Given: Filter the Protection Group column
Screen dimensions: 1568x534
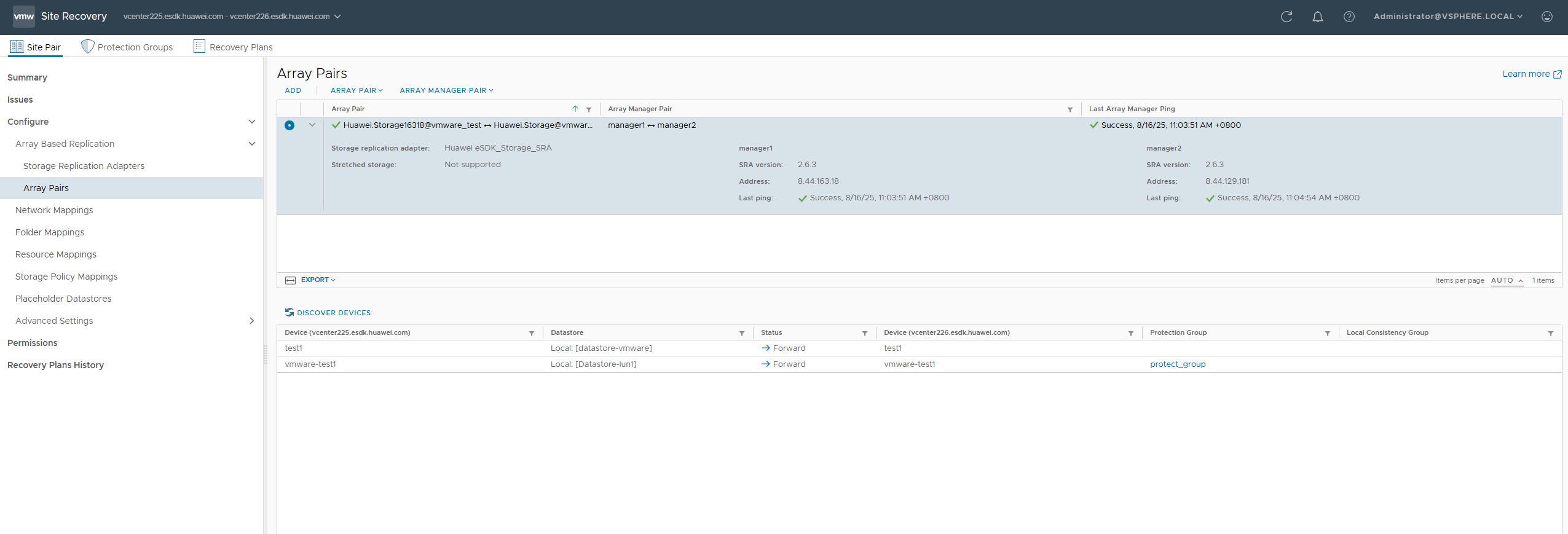Looking at the screenshot, I should coord(1328,333).
